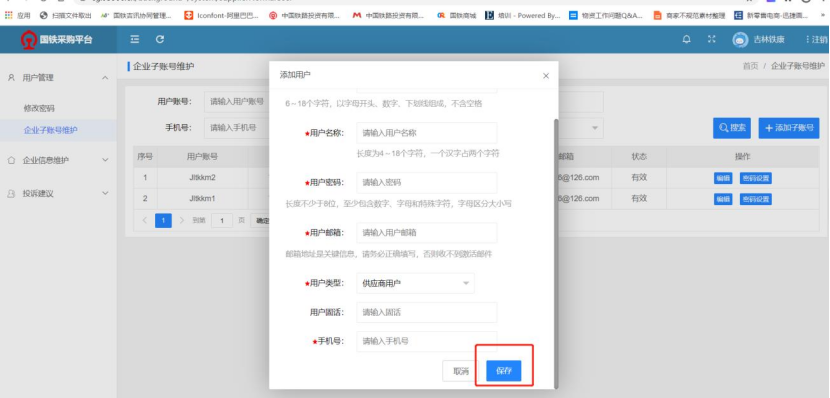Open 商家不规范素材整理 bookmark
Viewport: 830px width, 398px height.
[x=690, y=15]
